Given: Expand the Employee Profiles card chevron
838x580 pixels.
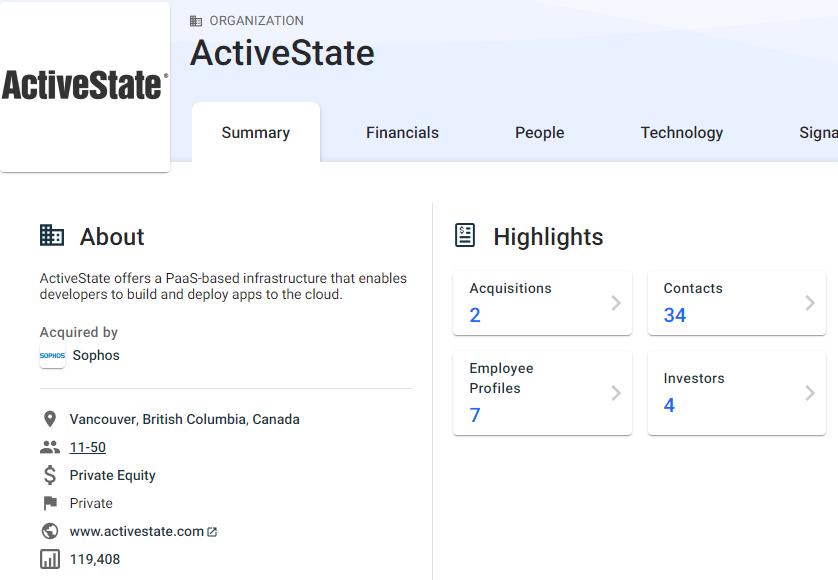Looking at the screenshot, I should [616, 393].
